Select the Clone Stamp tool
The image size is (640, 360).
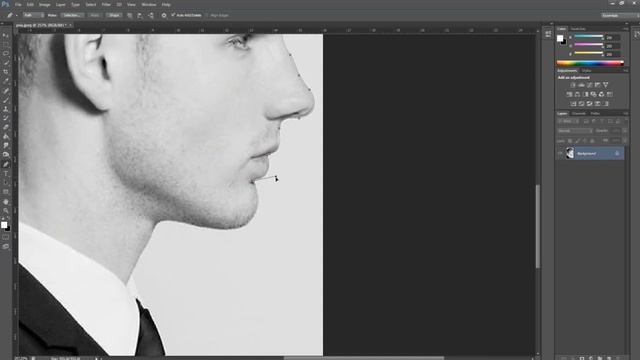tap(6, 109)
